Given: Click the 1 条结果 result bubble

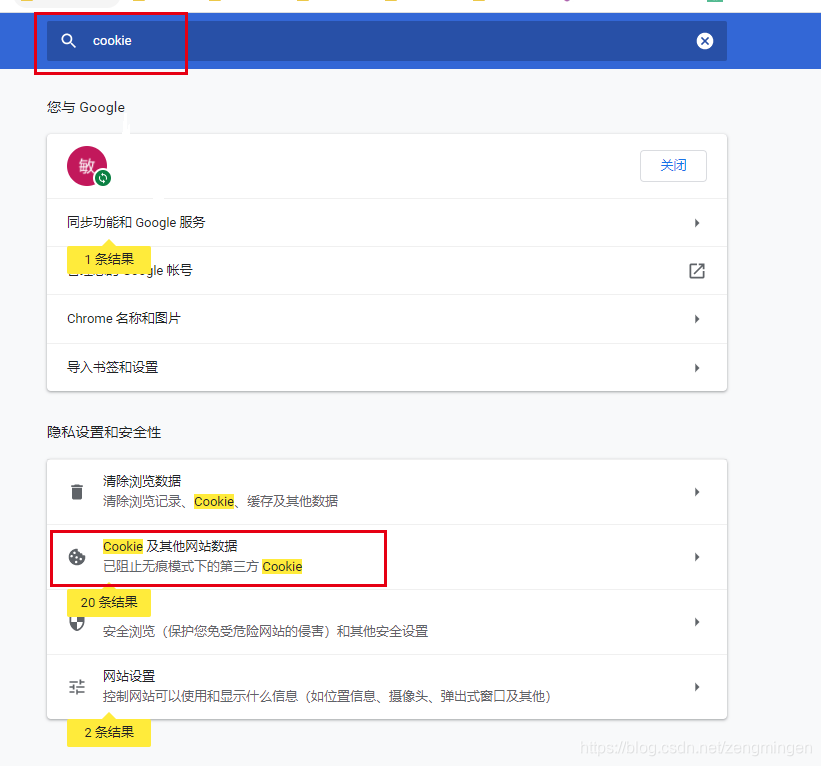Looking at the screenshot, I should click(x=109, y=259).
